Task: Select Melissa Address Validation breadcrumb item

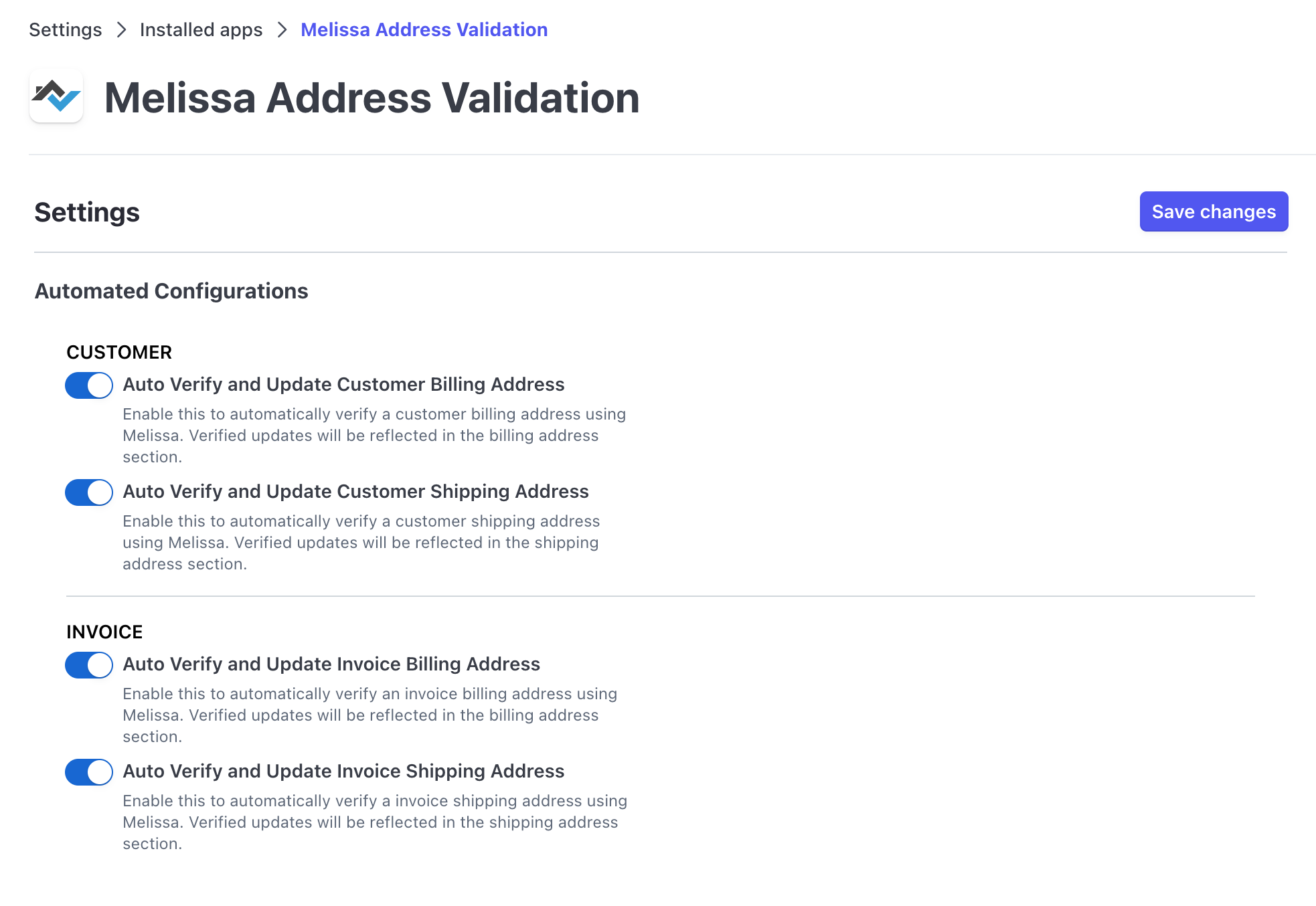Action: [424, 30]
